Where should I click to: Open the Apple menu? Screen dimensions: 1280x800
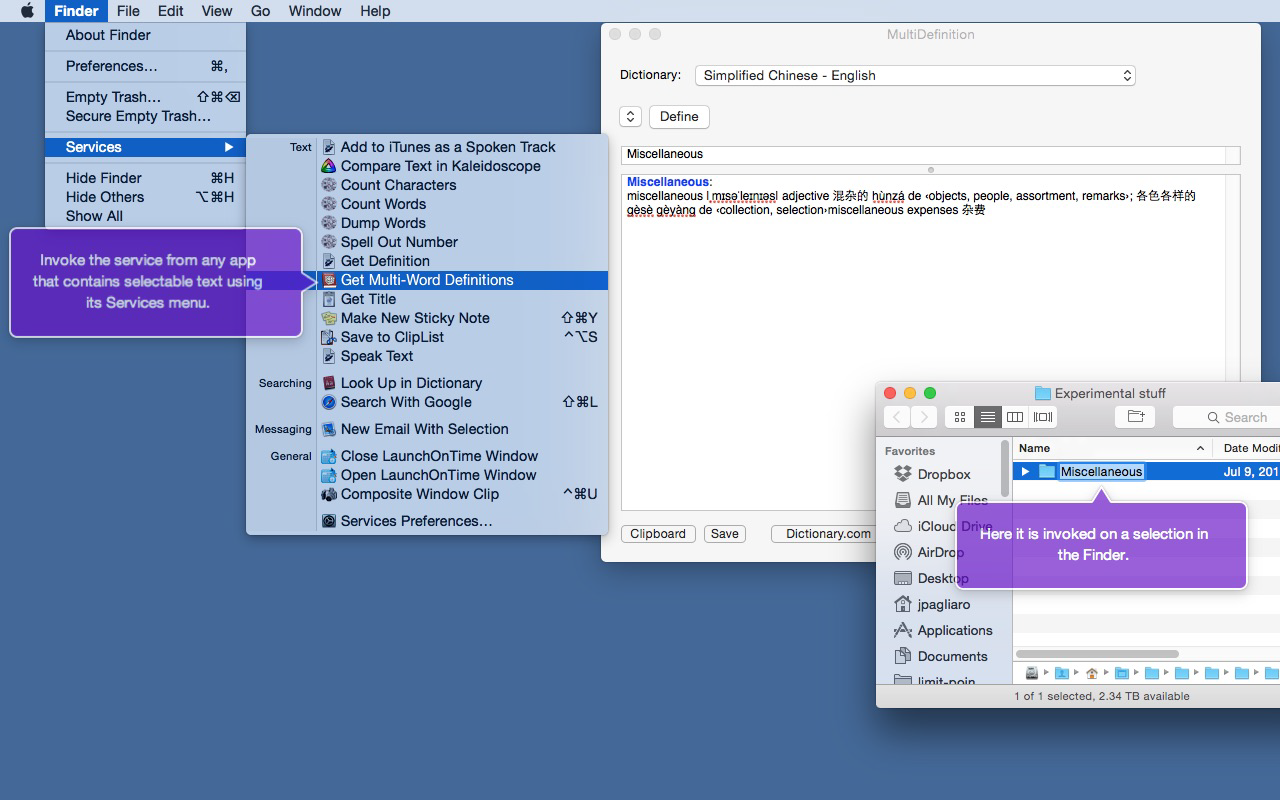click(x=27, y=11)
